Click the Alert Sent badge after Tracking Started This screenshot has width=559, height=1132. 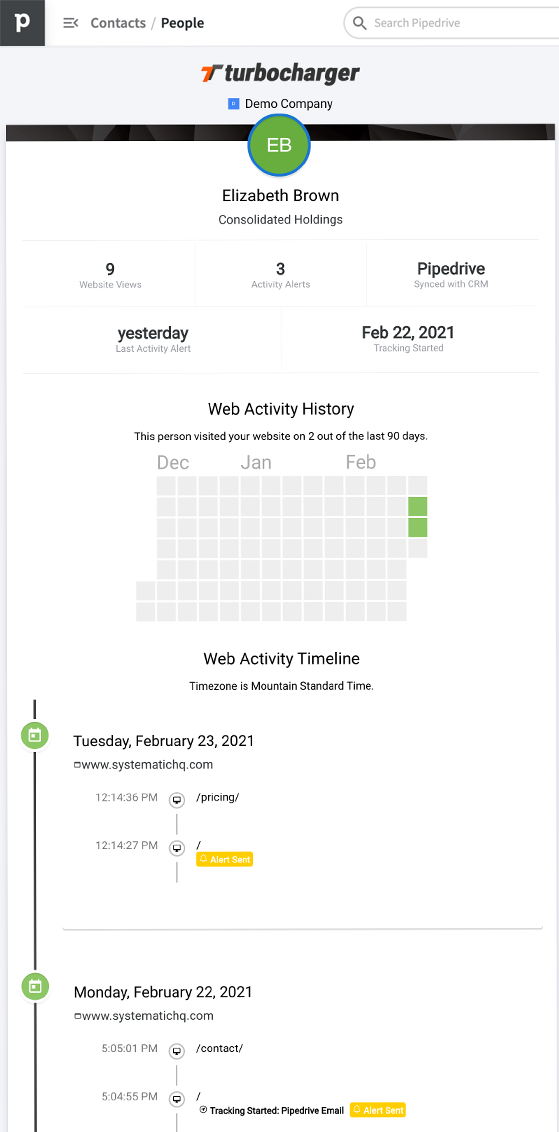click(378, 1110)
